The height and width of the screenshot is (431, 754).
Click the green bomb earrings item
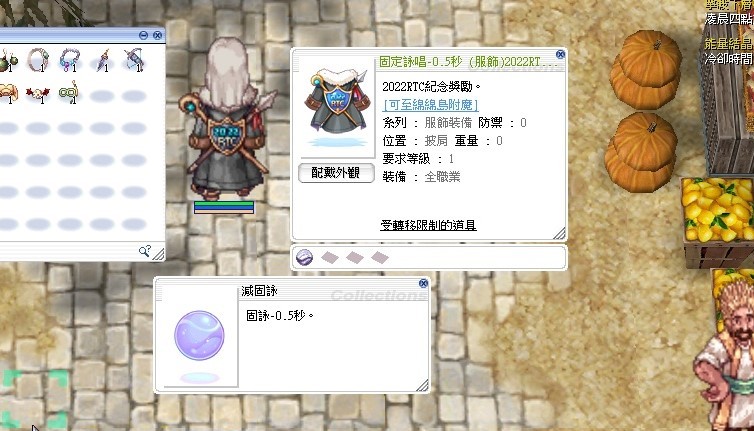[8, 61]
